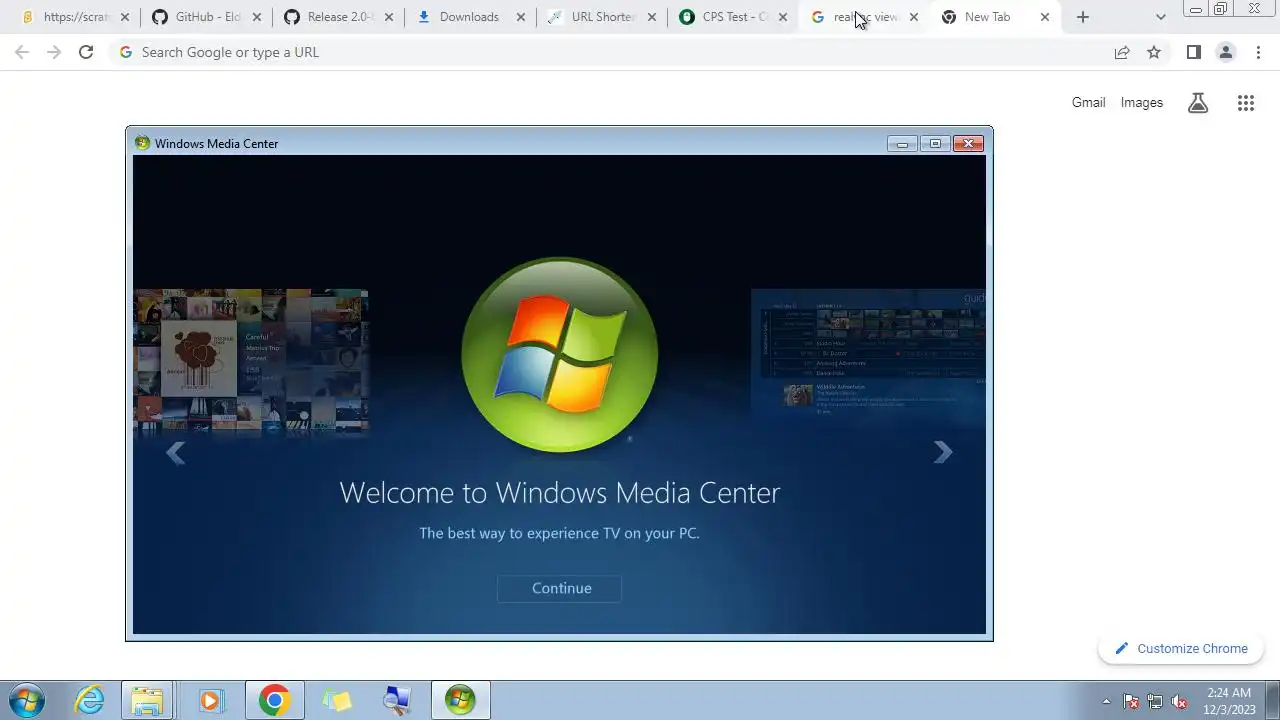Viewport: 1280px width, 720px height.
Task: Bookmark this tab with the star icon
Action: [1154, 52]
